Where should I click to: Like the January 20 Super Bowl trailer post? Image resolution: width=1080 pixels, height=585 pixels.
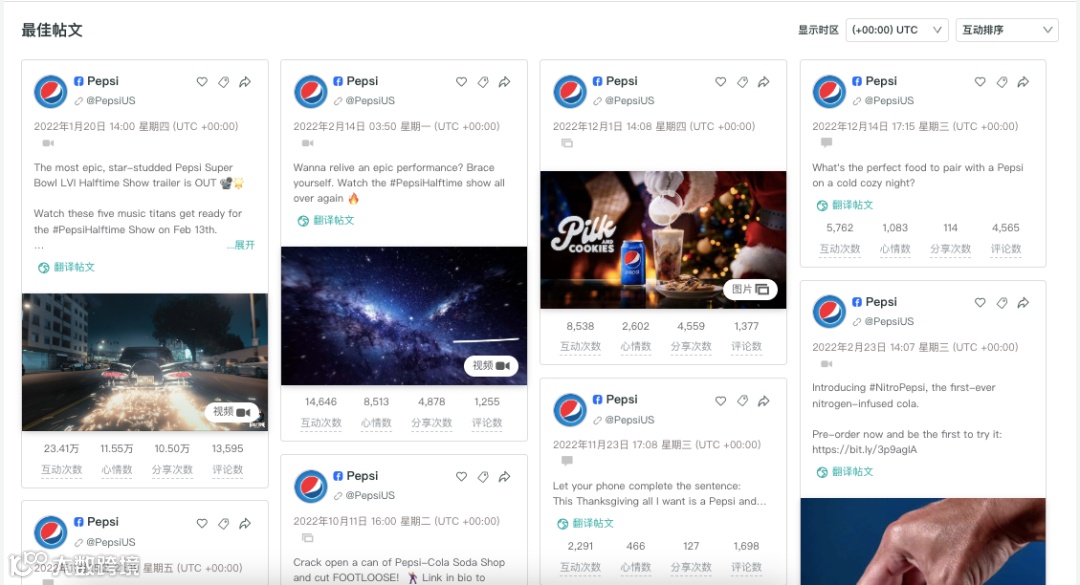[202, 82]
